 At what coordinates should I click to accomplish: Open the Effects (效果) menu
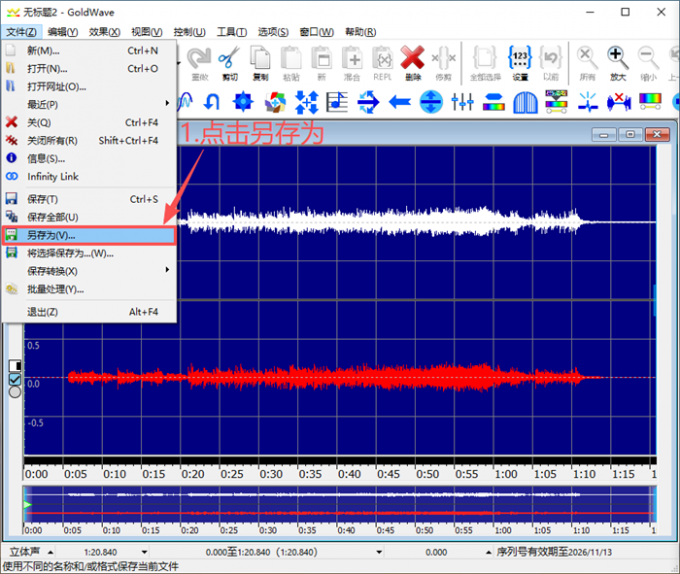[105, 32]
